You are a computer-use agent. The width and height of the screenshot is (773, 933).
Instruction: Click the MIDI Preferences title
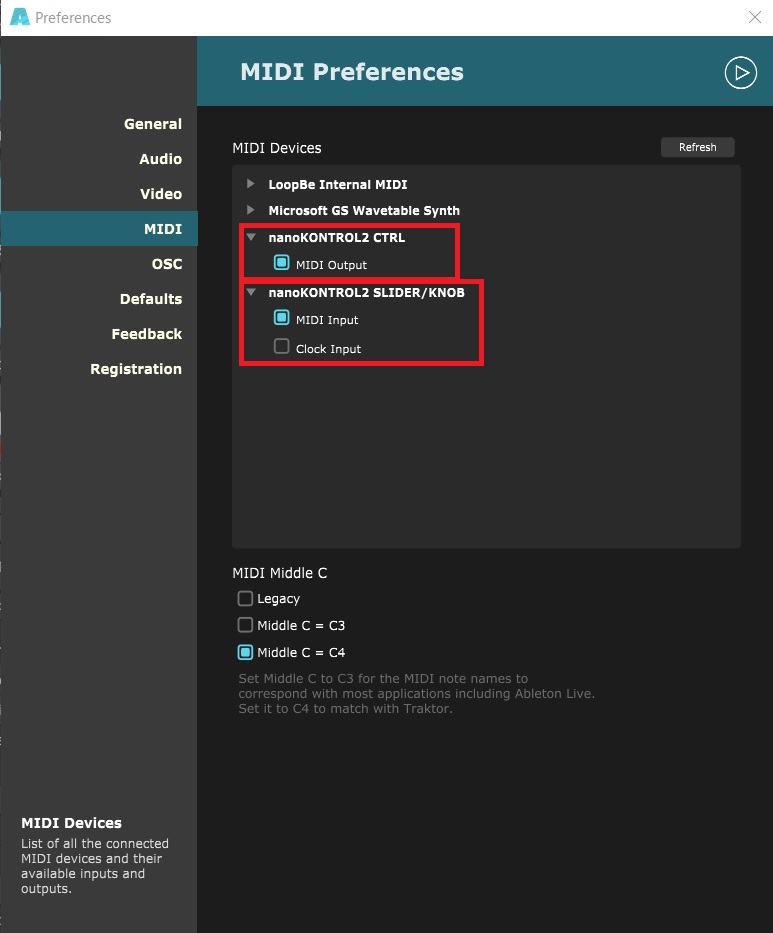coord(352,72)
